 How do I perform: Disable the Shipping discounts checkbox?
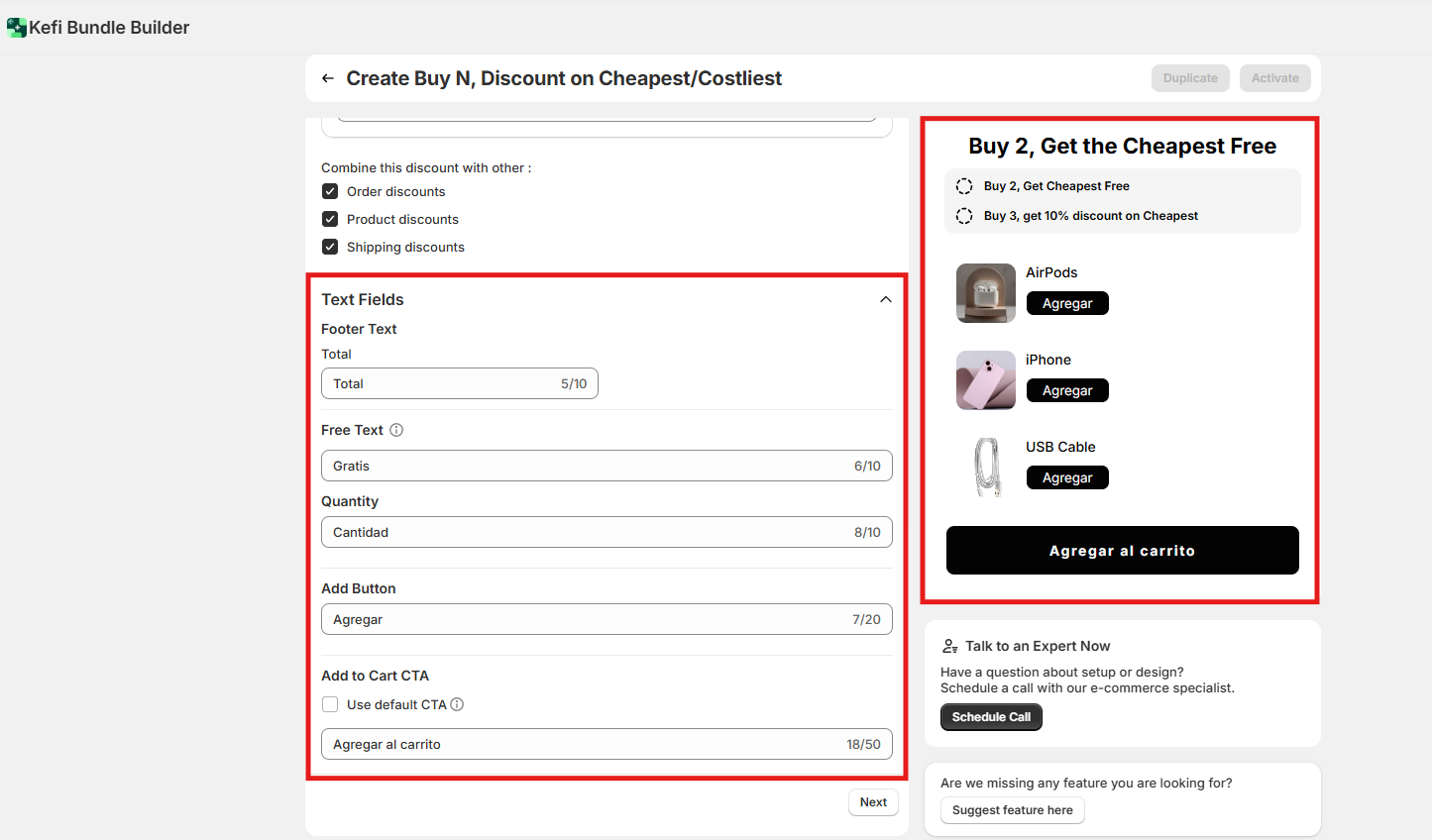click(330, 247)
